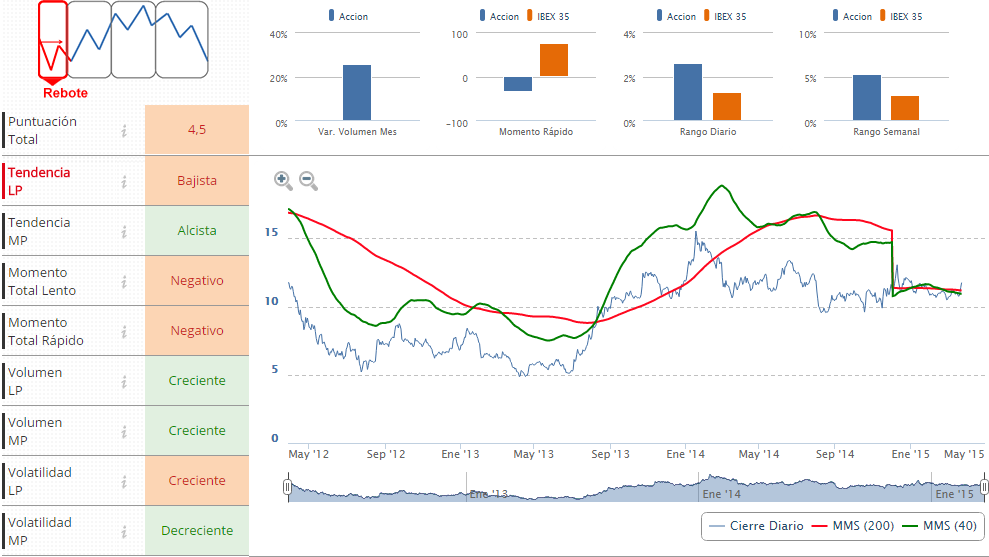Open info icon for Puntuación Total
Viewport: 989px width, 557px height.
click(124, 130)
